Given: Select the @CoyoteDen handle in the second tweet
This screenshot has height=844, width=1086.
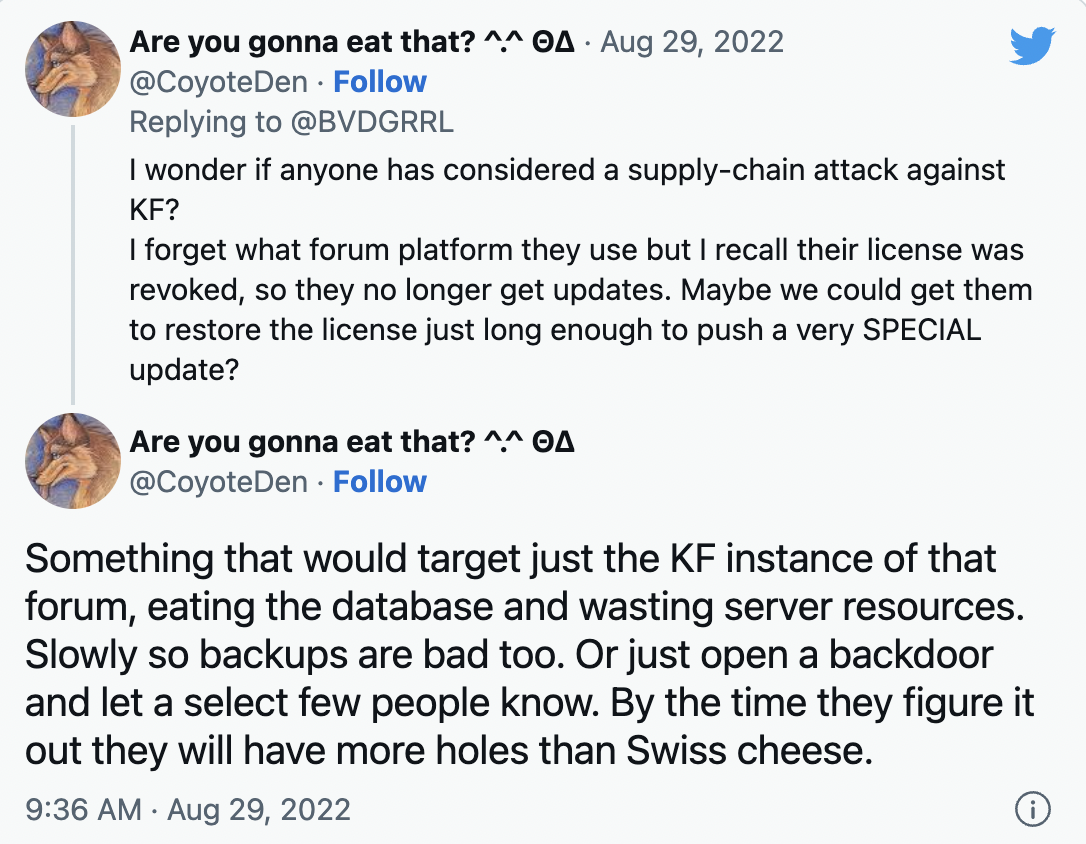Looking at the screenshot, I should click(x=218, y=483).
